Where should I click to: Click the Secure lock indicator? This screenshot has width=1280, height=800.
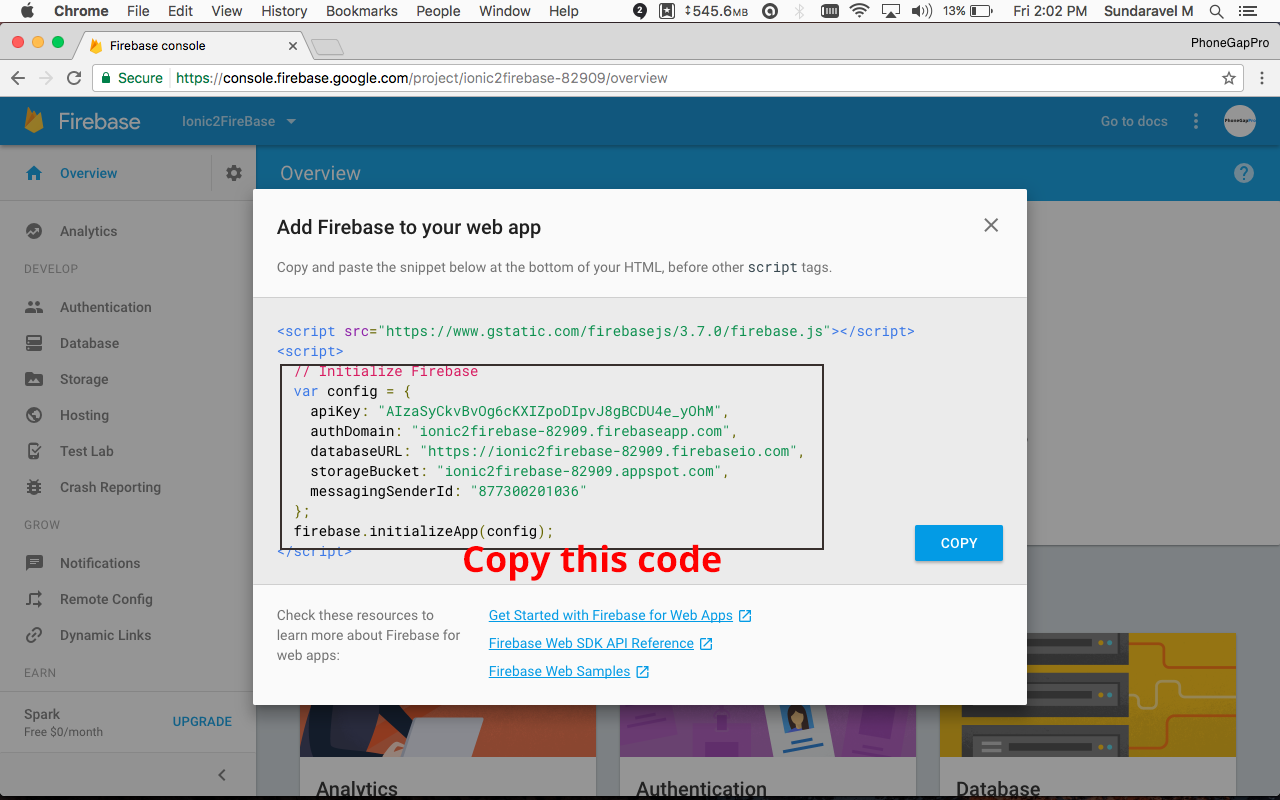click(x=131, y=78)
